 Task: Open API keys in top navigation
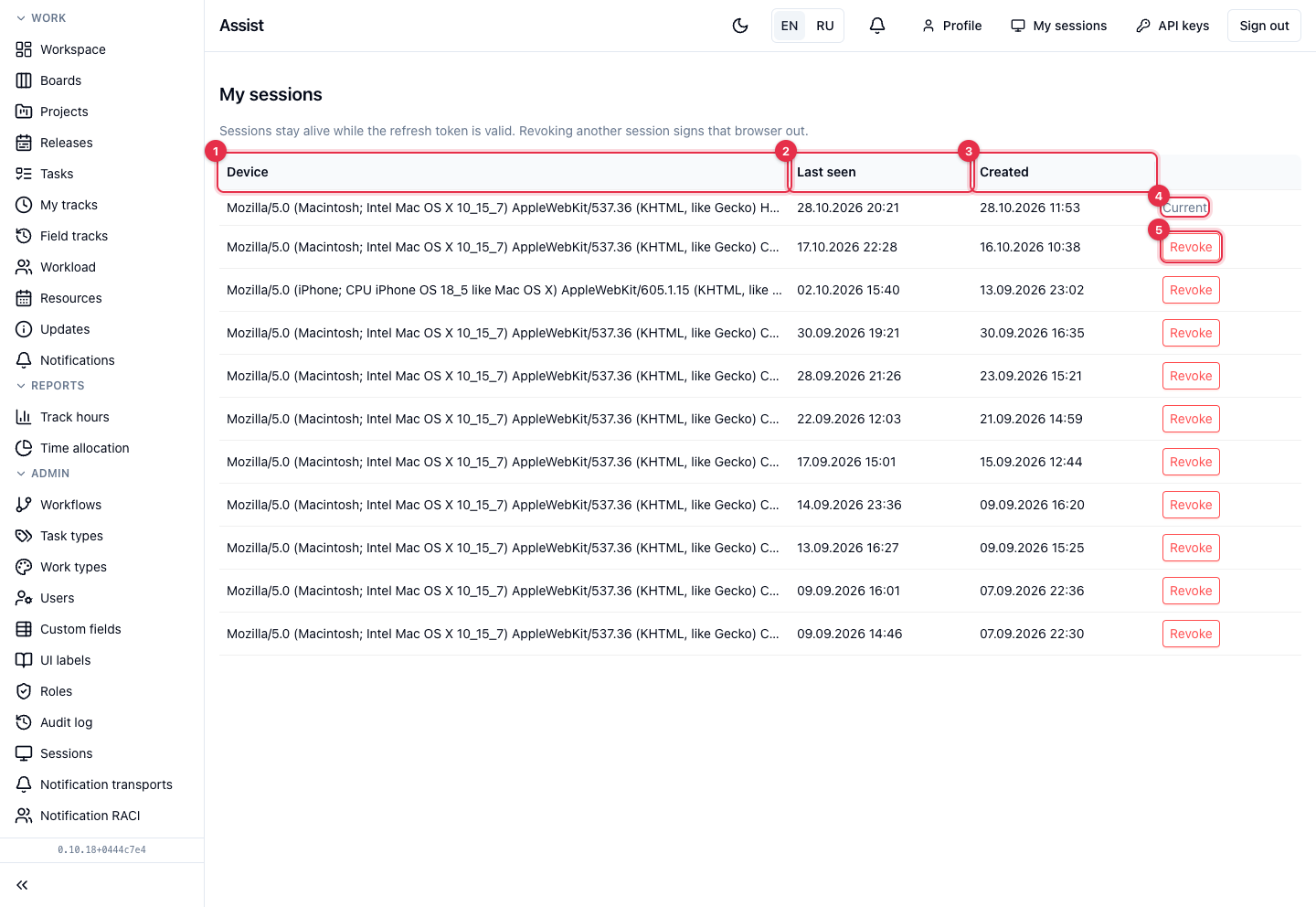[x=1173, y=26]
